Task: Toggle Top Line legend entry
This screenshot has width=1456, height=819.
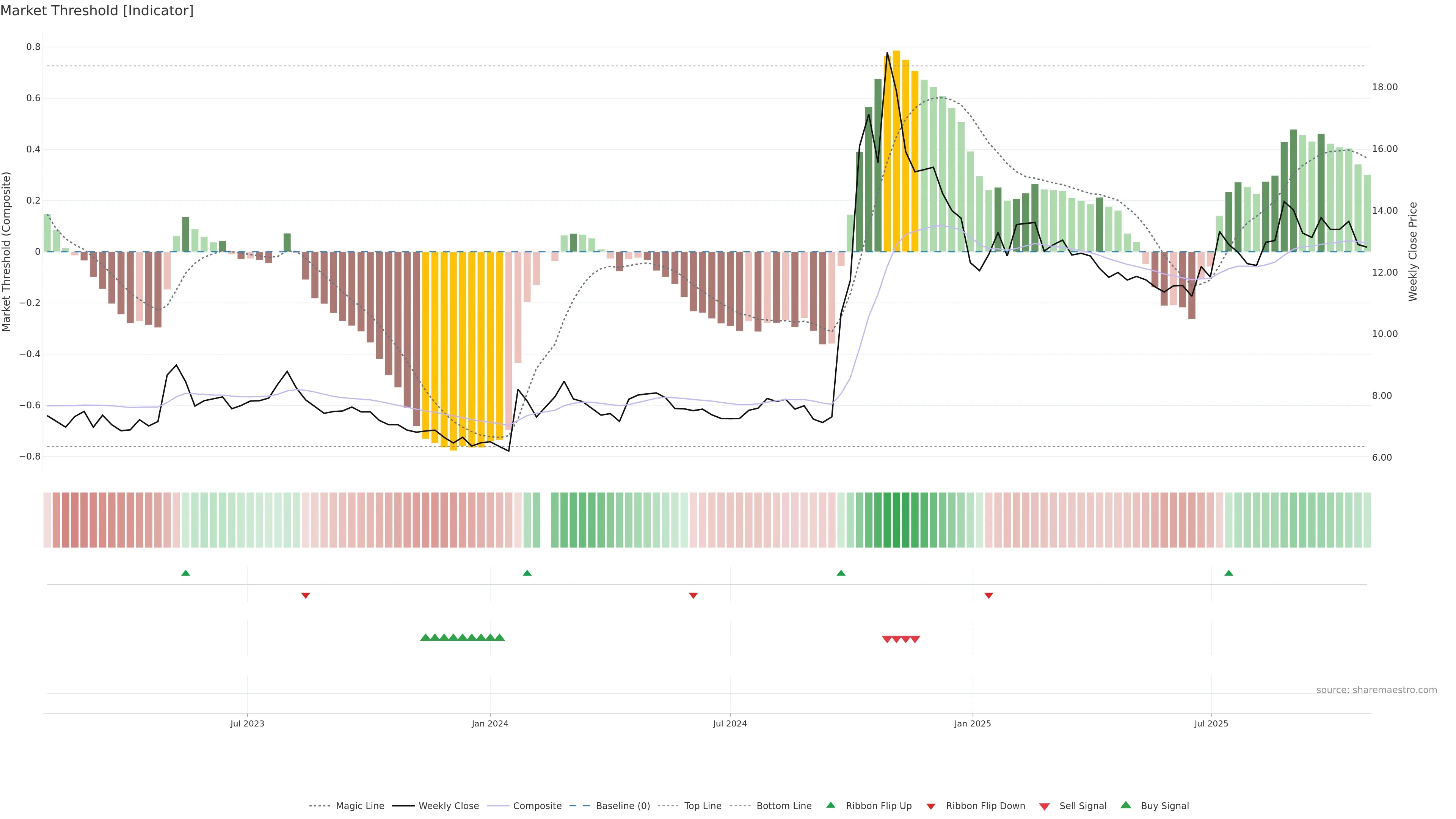Action: point(703,806)
